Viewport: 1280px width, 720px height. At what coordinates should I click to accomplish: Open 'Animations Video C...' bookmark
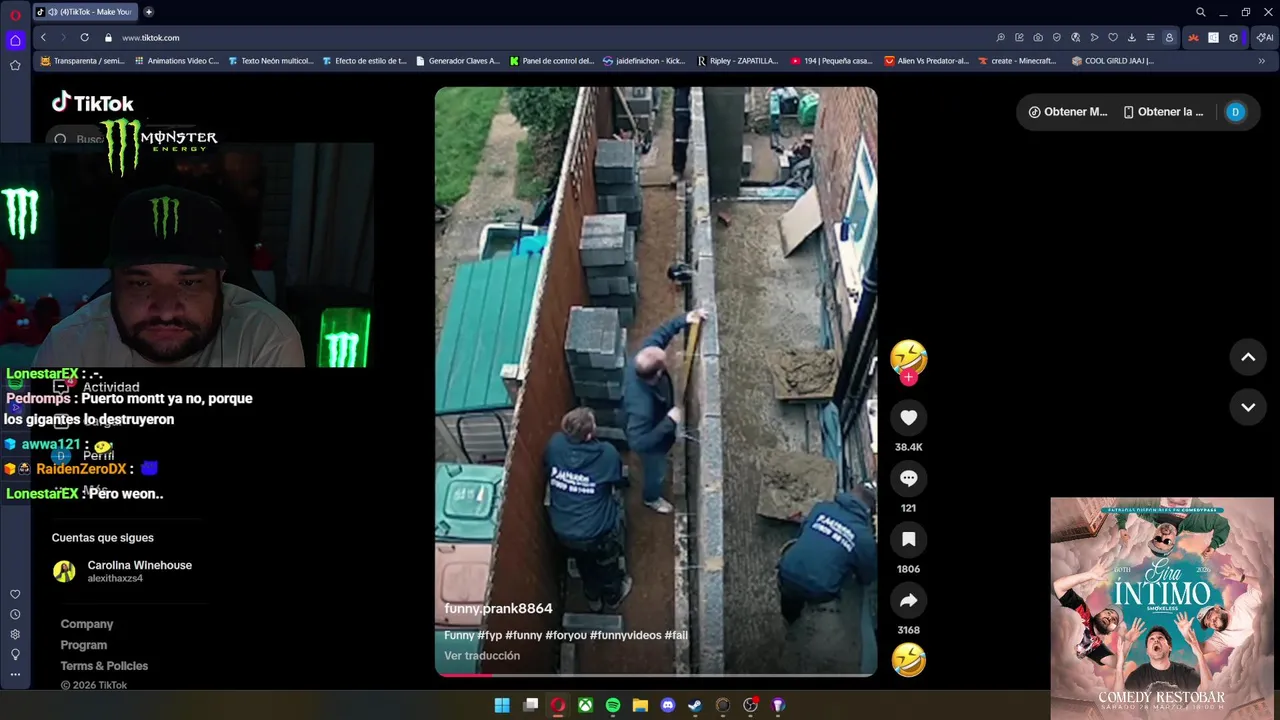point(176,61)
